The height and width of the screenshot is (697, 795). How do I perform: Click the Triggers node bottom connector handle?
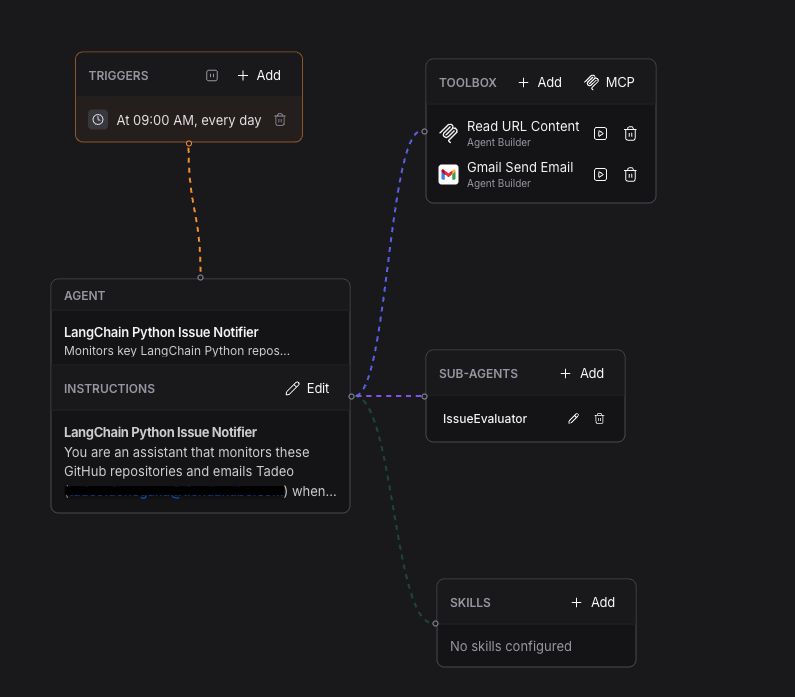(x=189, y=144)
